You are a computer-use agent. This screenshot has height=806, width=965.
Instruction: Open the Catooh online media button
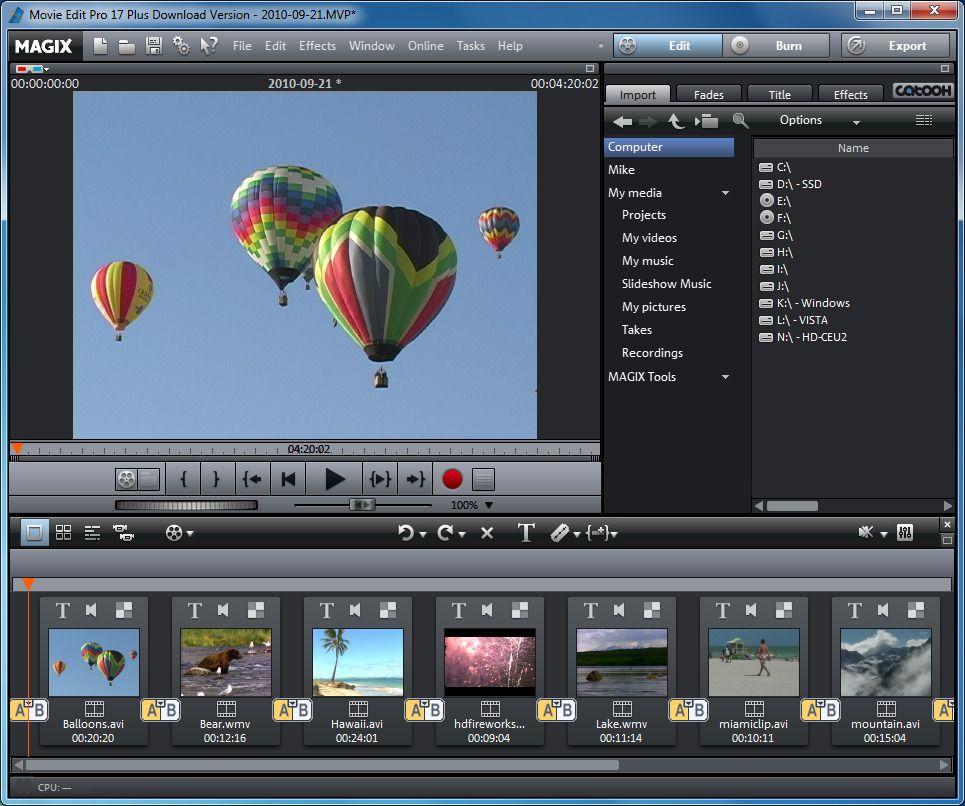[923, 91]
